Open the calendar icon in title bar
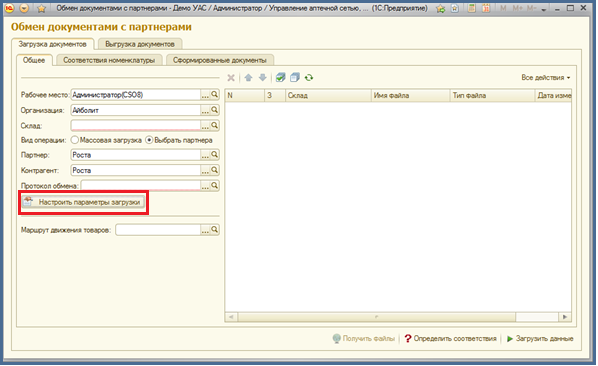Screen dimensions: 598x366 486,8
